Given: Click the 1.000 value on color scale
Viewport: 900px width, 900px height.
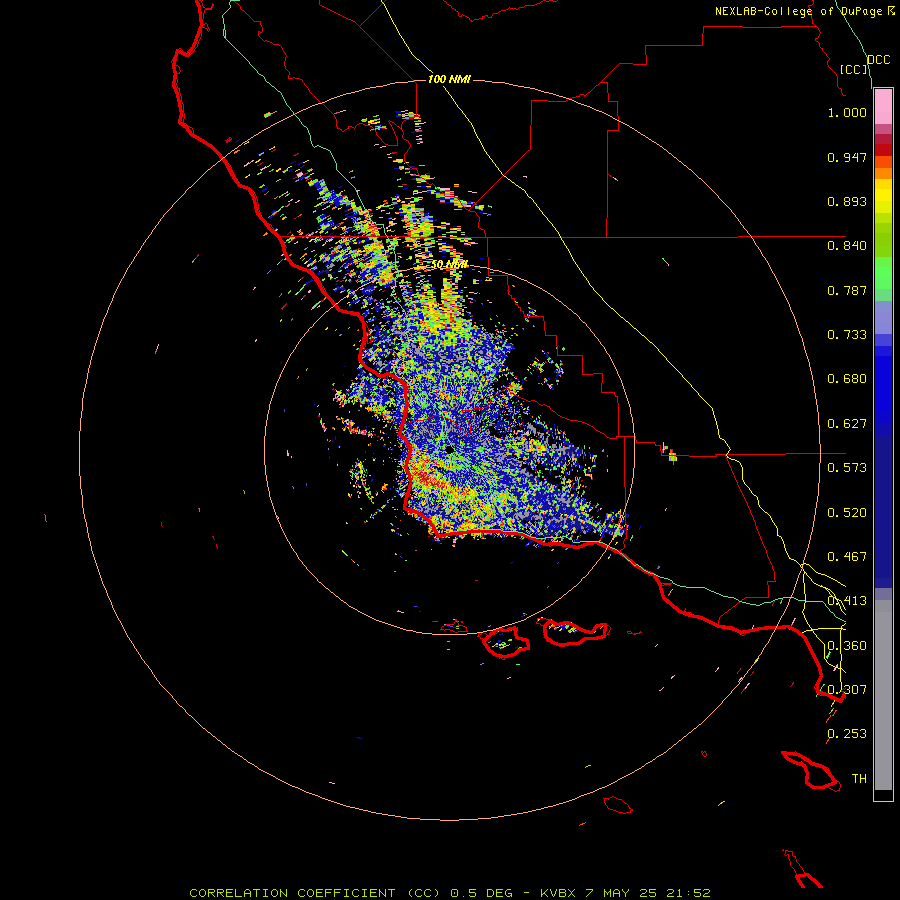Looking at the screenshot, I should (847, 112).
